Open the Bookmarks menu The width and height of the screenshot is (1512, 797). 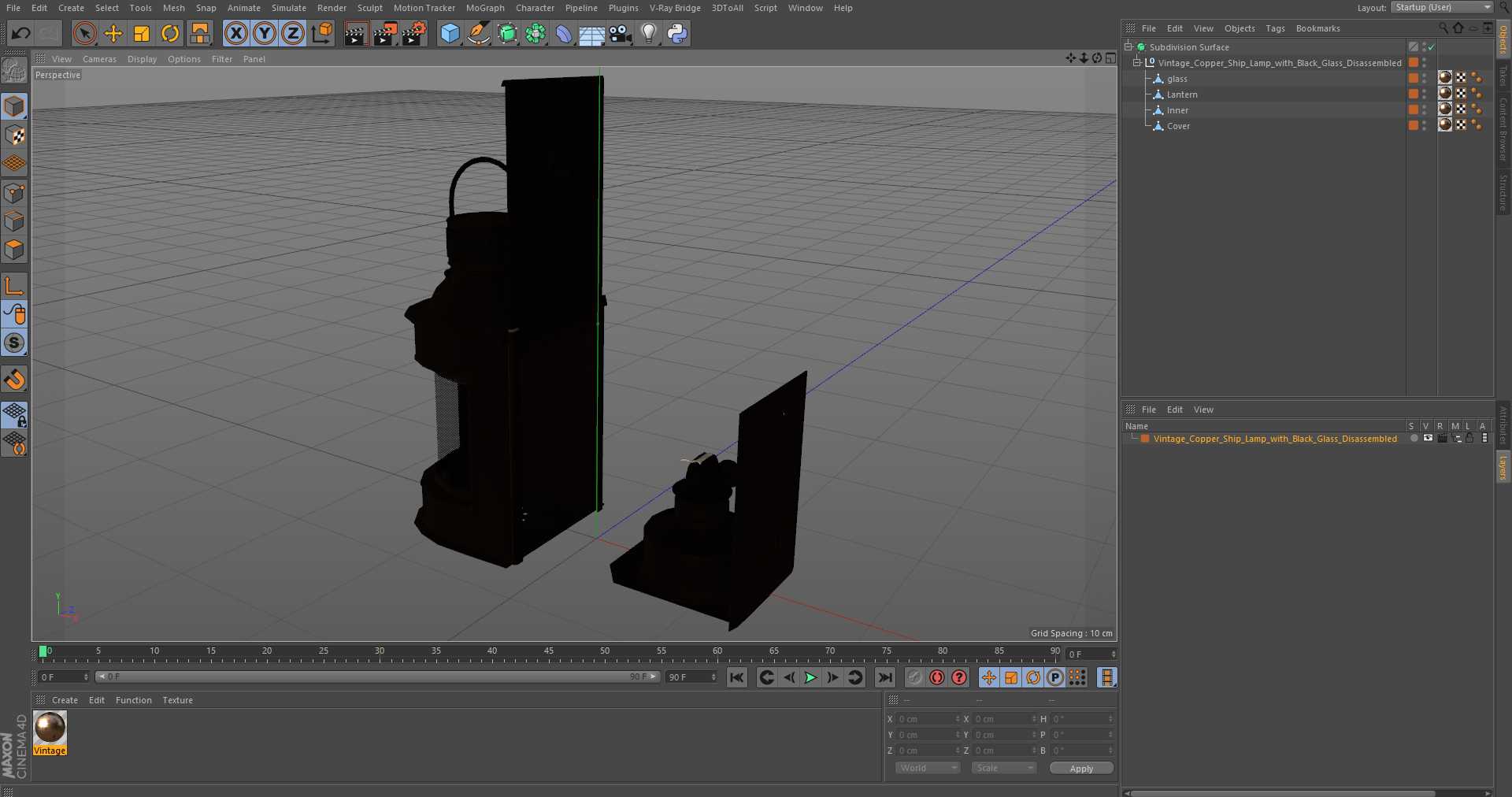(1317, 28)
